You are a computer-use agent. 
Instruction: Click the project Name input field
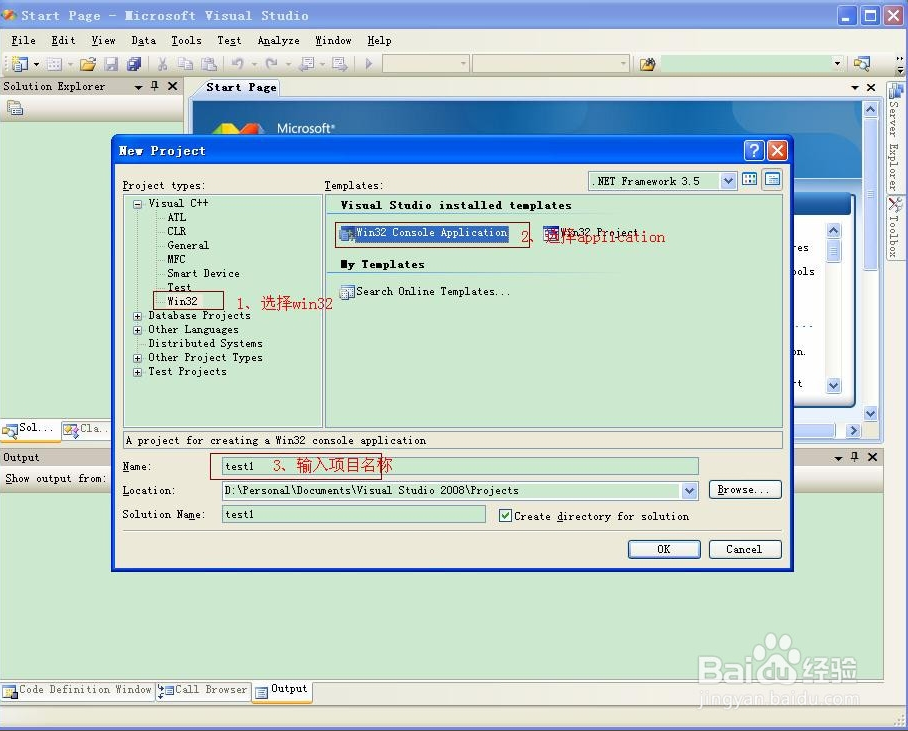click(460, 466)
